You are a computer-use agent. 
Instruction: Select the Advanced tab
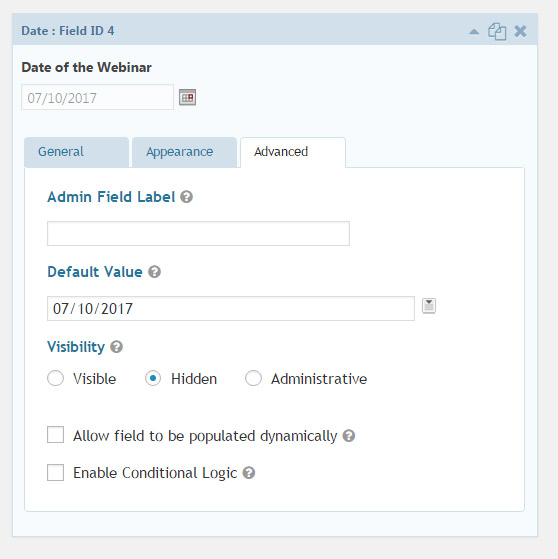293,152
